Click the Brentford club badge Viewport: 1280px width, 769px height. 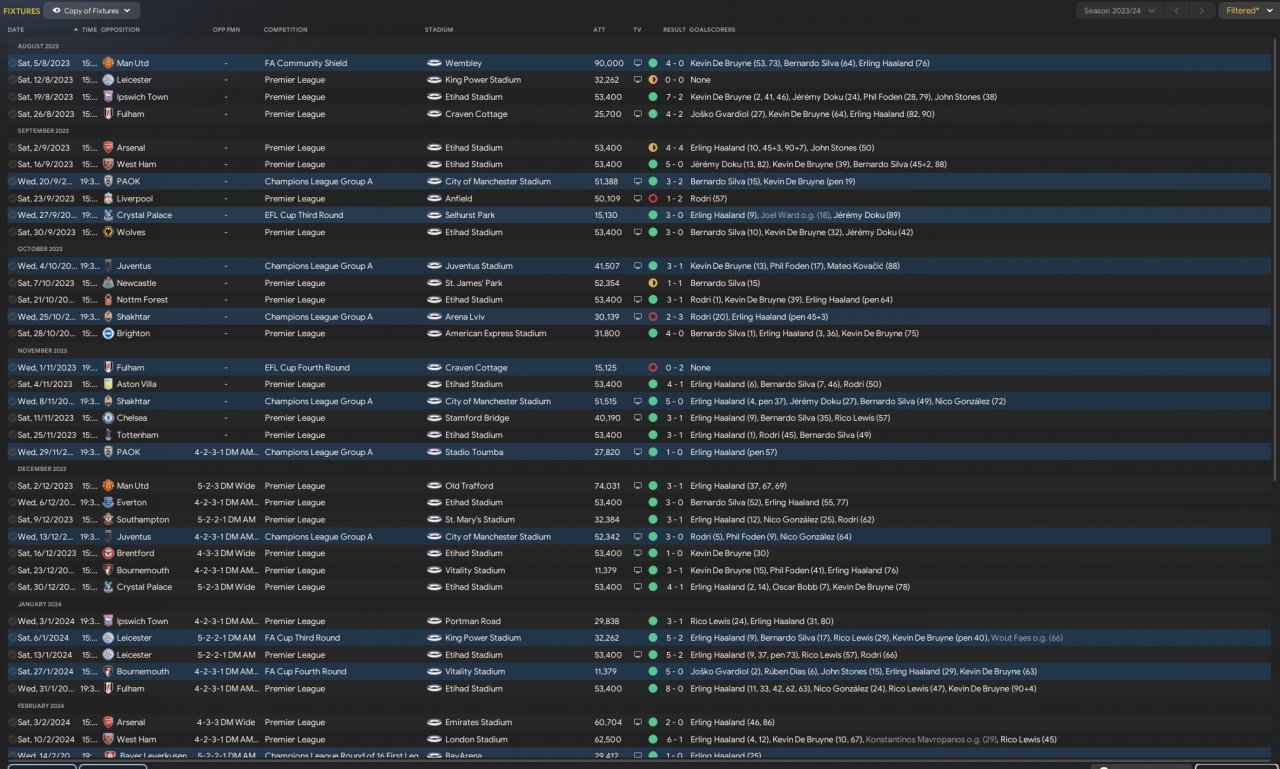[108, 553]
